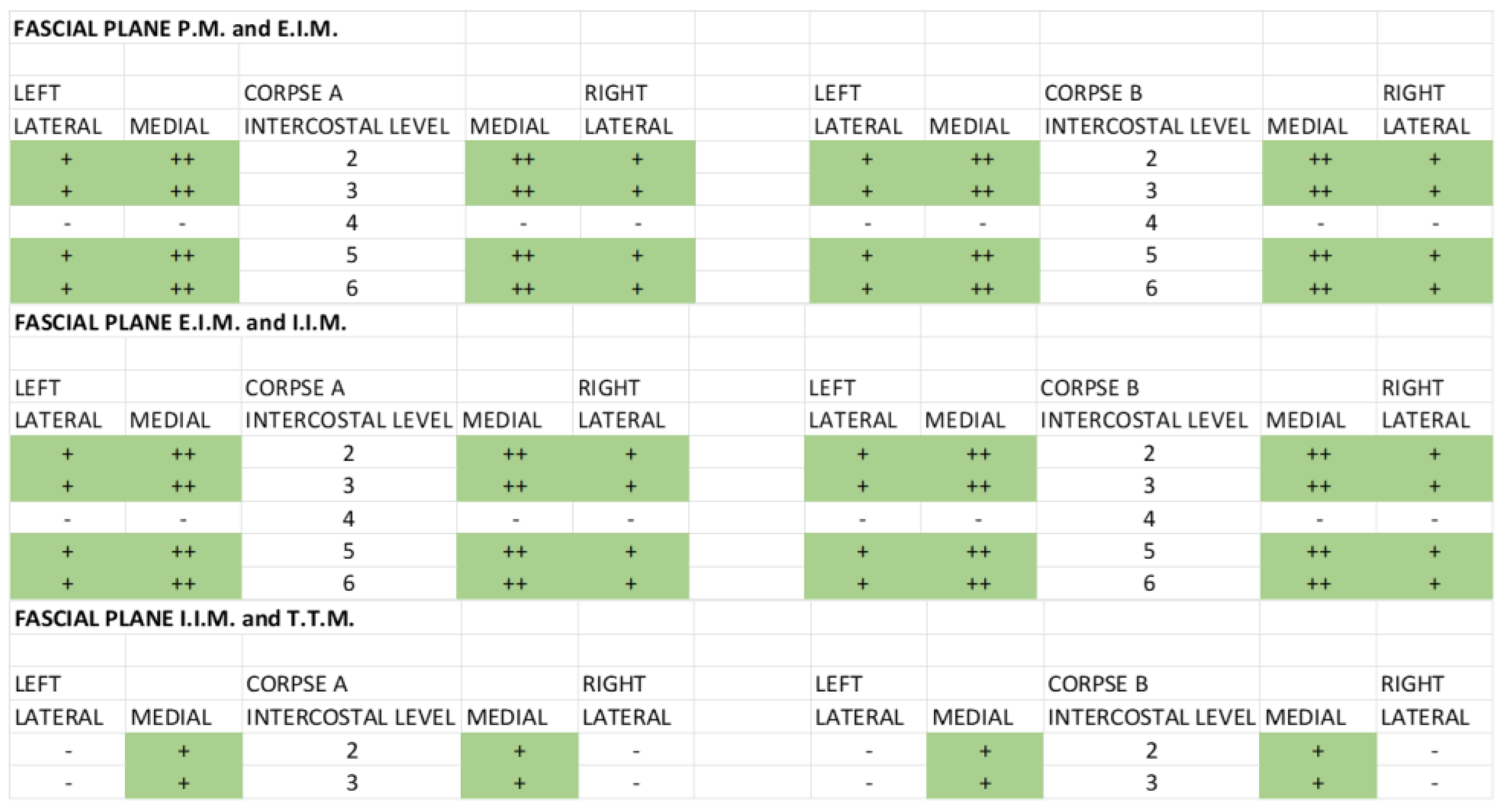This screenshot has width=1504, height=812.
Task: Select Corpse B 'LEFT' header in P.M./E.I.M. table
Action: [837, 93]
